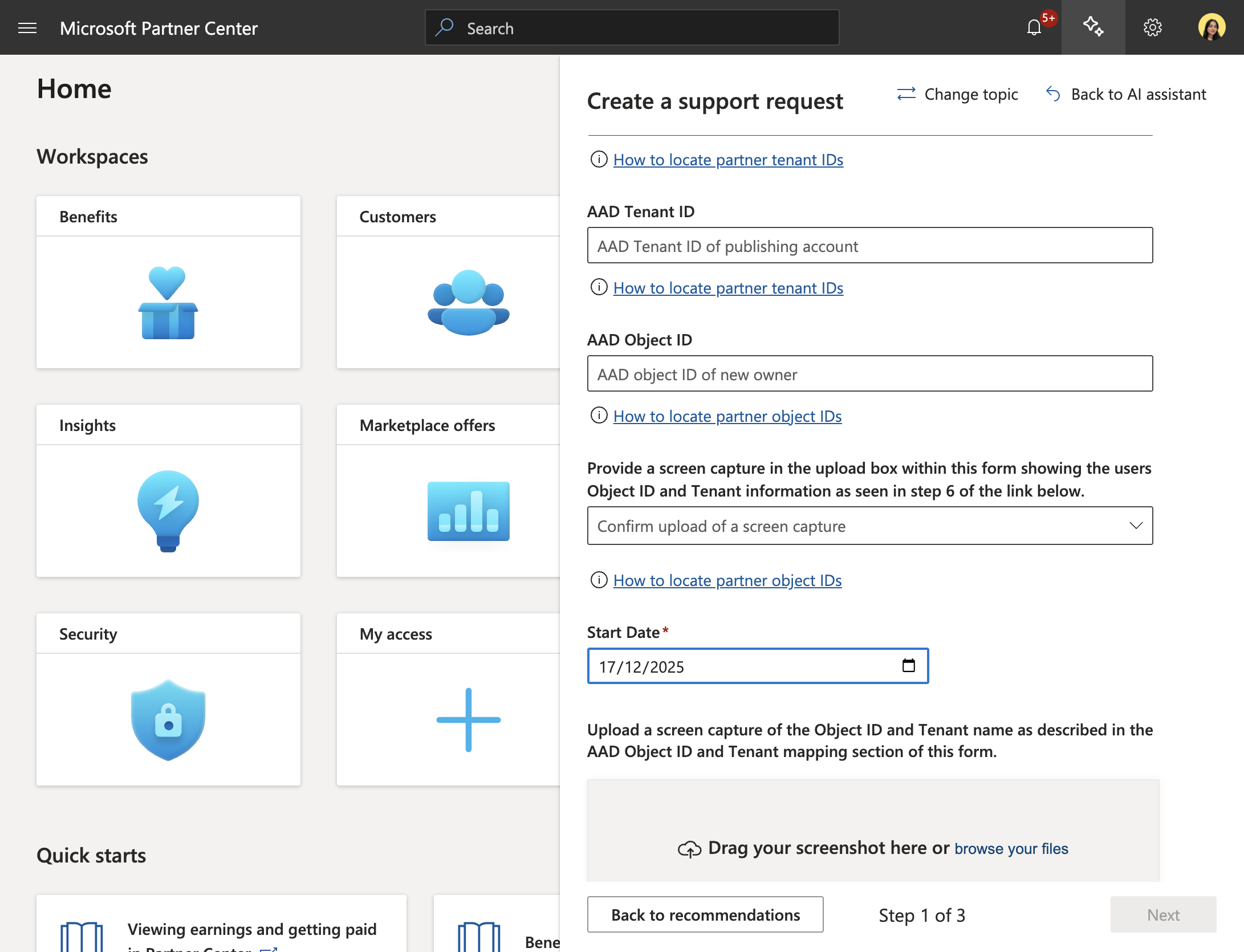Click the top Search box
Image resolution: width=1244 pixels, height=952 pixels.
[x=632, y=27]
